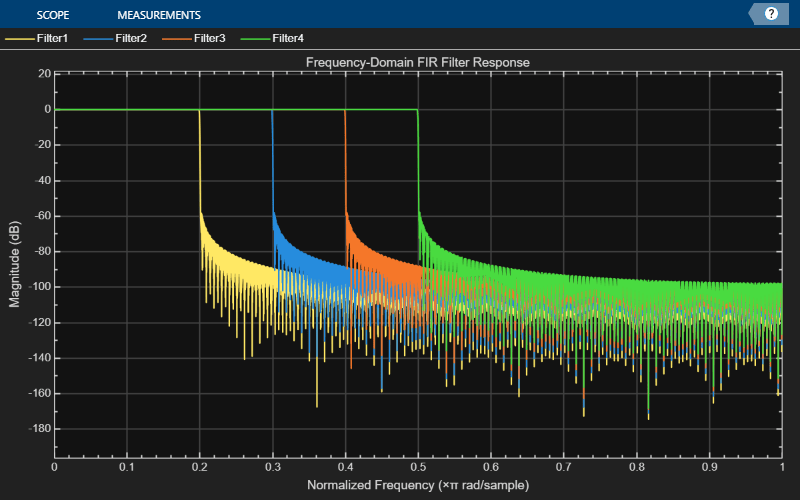Open the help question mark icon
Image resolution: width=800 pixels, height=500 pixels.
[x=771, y=14]
